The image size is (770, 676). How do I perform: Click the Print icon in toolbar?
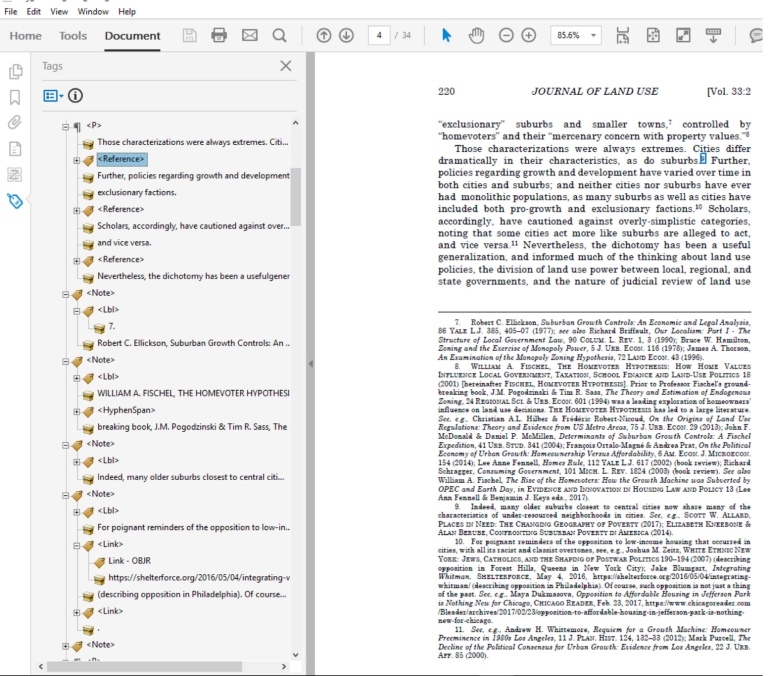(x=219, y=35)
